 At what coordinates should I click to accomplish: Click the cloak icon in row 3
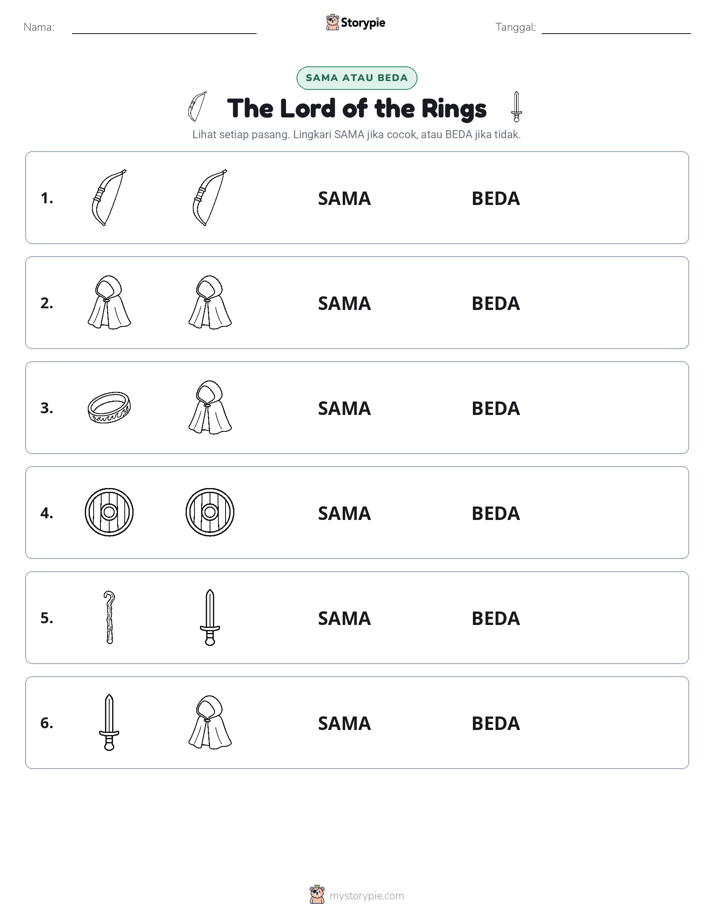click(210, 407)
